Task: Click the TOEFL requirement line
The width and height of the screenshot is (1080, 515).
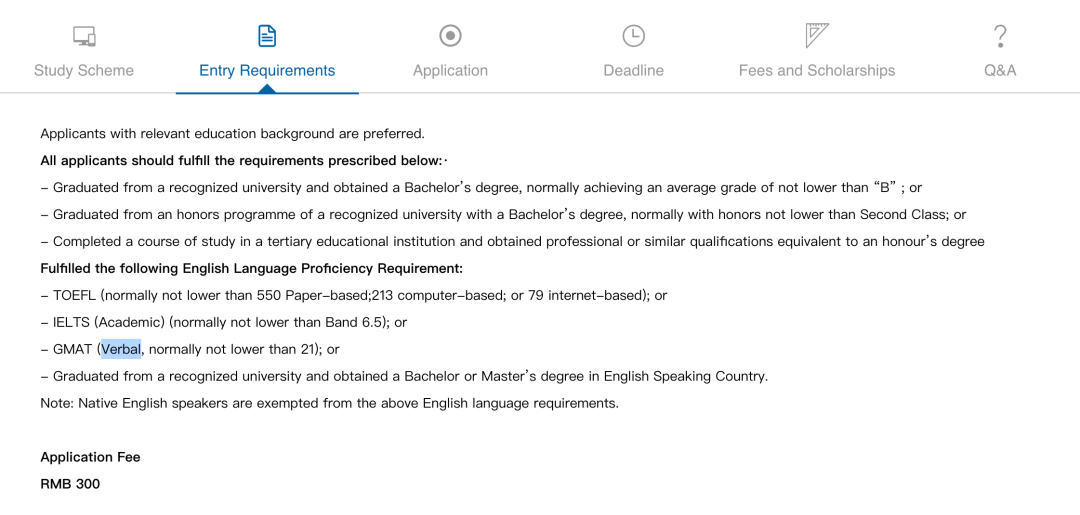Action: pos(354,295)
